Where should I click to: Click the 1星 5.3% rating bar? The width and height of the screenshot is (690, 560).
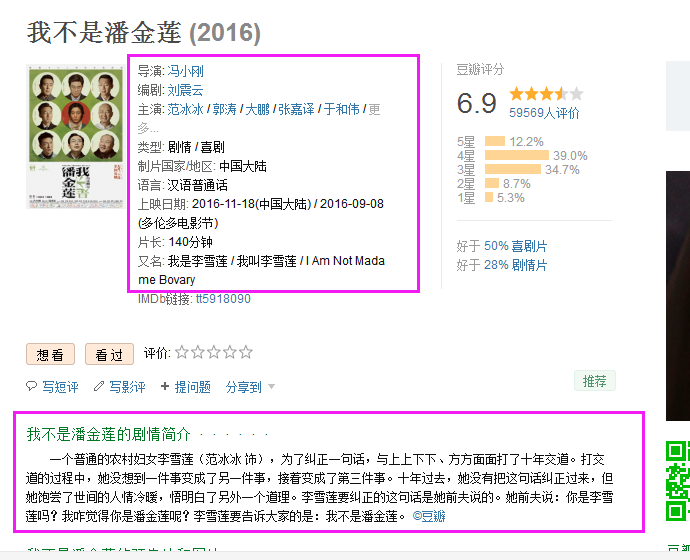point(488,197)
